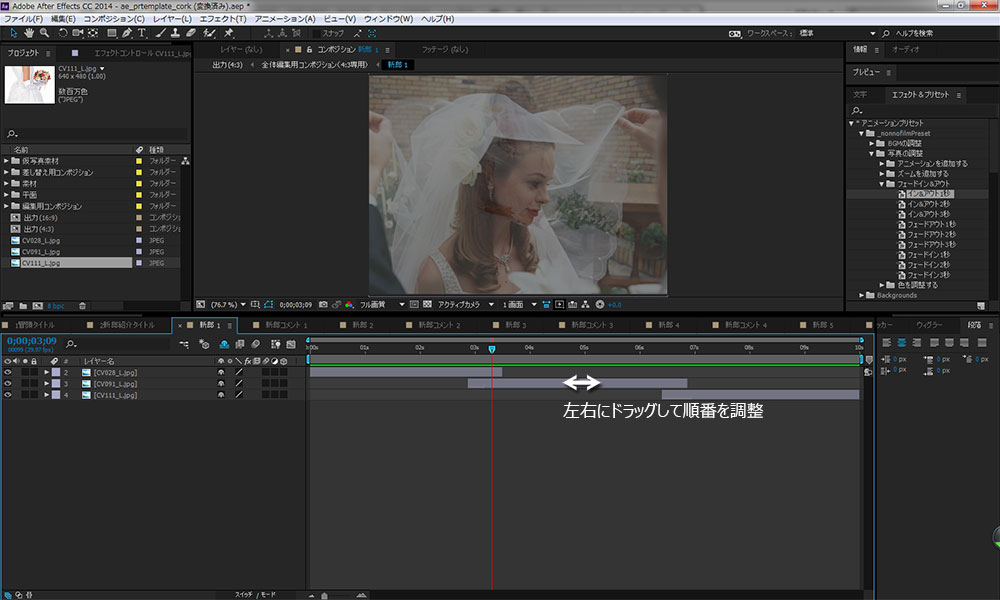Screen dimensions: 1000x600
Task: Expand the 仮写真素材 folder in the Project panel
Action: click(x=7, y=161)
